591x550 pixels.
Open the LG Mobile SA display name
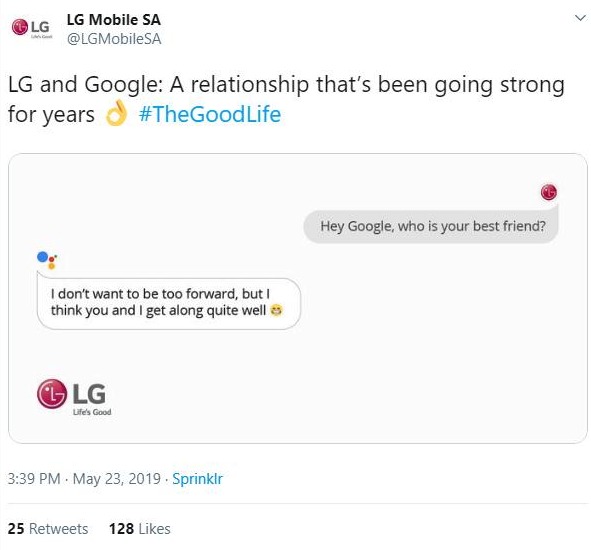coord(113,20)
